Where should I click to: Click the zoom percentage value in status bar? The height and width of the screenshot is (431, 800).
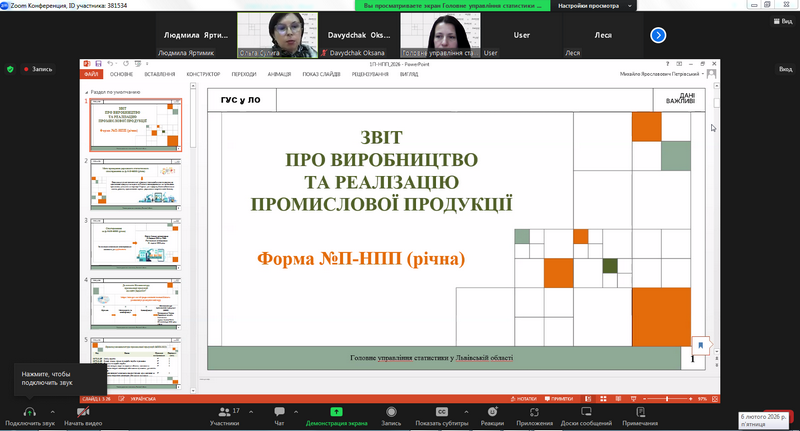pos(703,399)
